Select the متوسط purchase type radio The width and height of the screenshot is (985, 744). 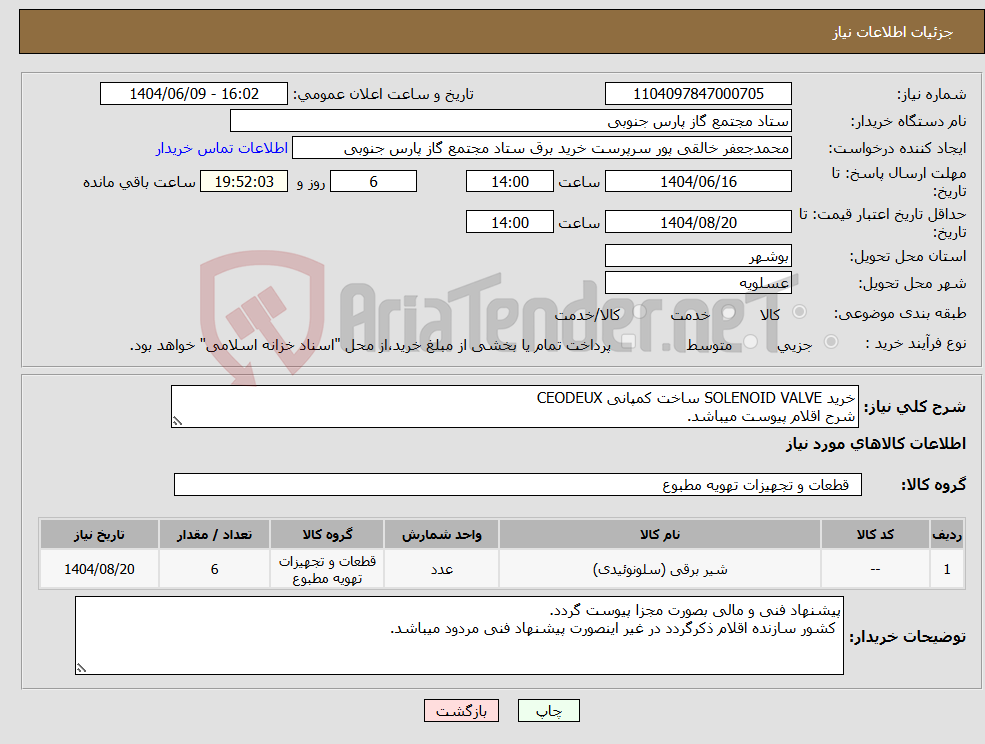point(750,342)
